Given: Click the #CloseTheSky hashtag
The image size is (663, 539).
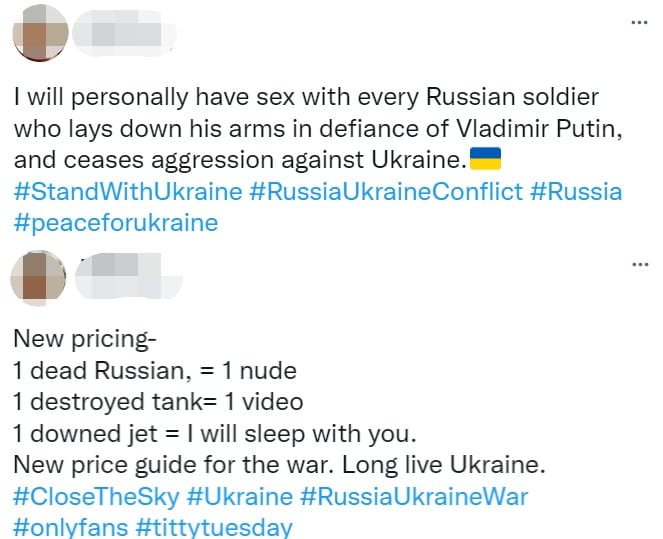Looking at the screenshot, I should 97,496.
